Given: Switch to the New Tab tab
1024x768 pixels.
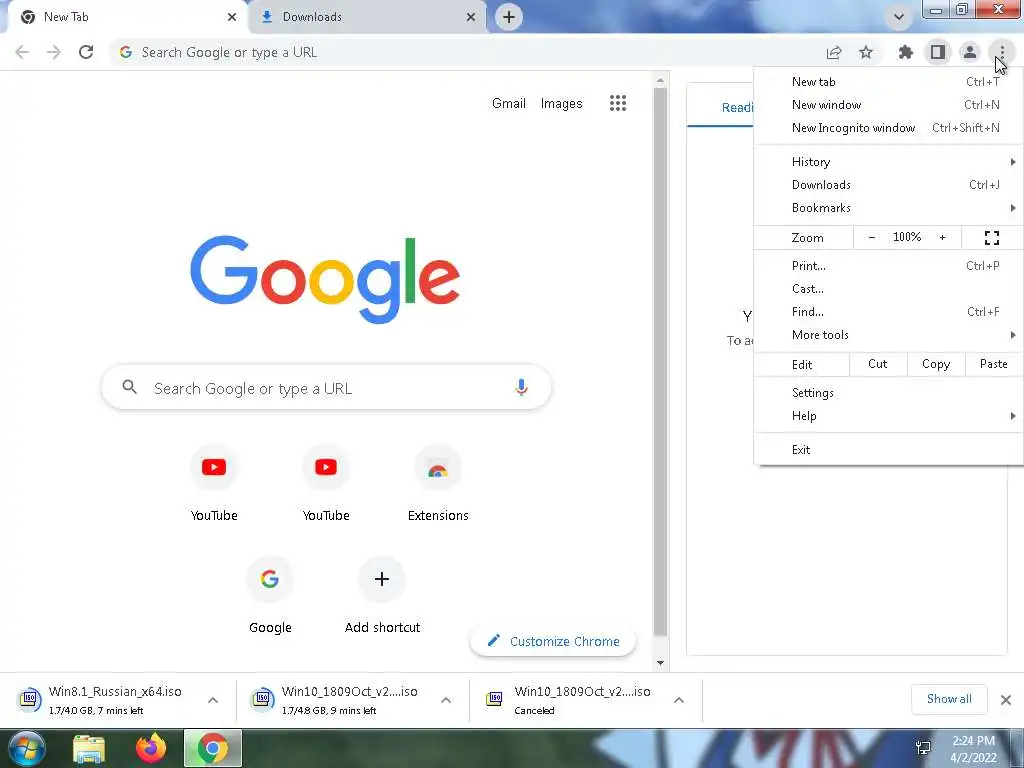Looking at the screenshot, I should pyautogui.click(x=127, y=17).
